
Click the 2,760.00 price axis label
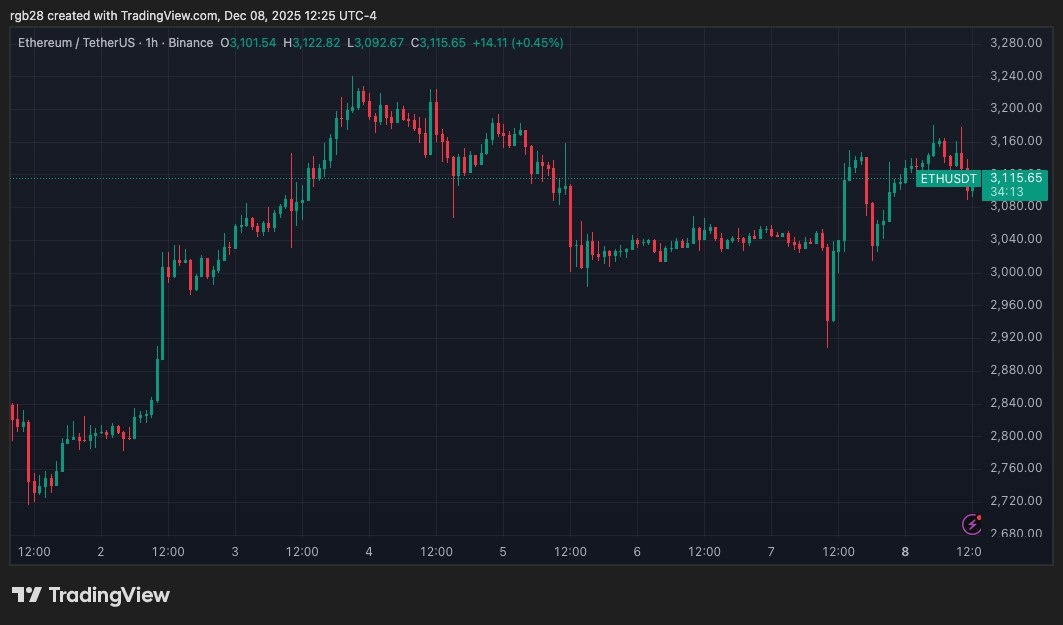[1016, 468]
